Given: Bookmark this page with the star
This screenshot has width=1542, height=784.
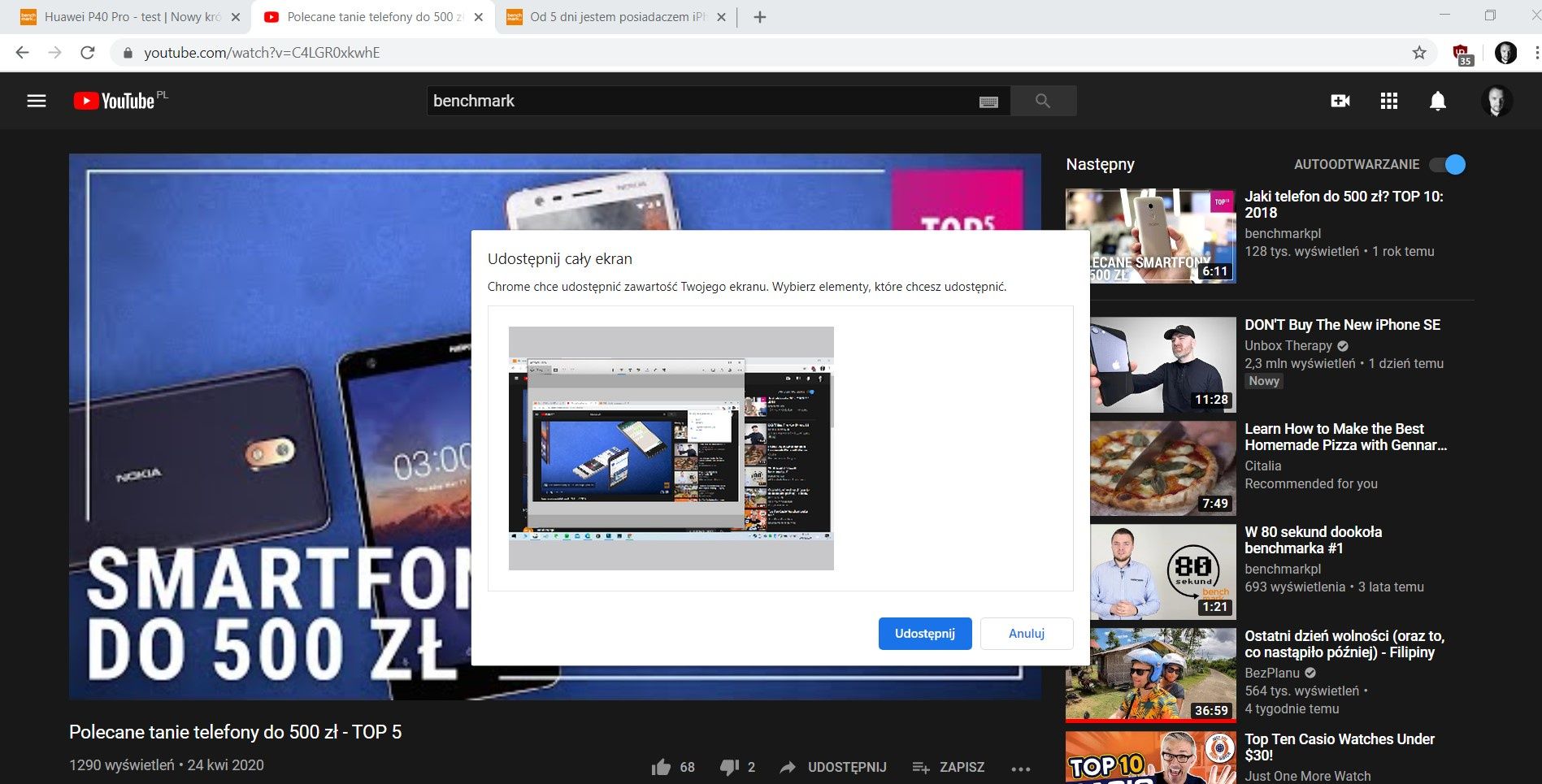Looking at the screenshot, I should click(1419, 53).
